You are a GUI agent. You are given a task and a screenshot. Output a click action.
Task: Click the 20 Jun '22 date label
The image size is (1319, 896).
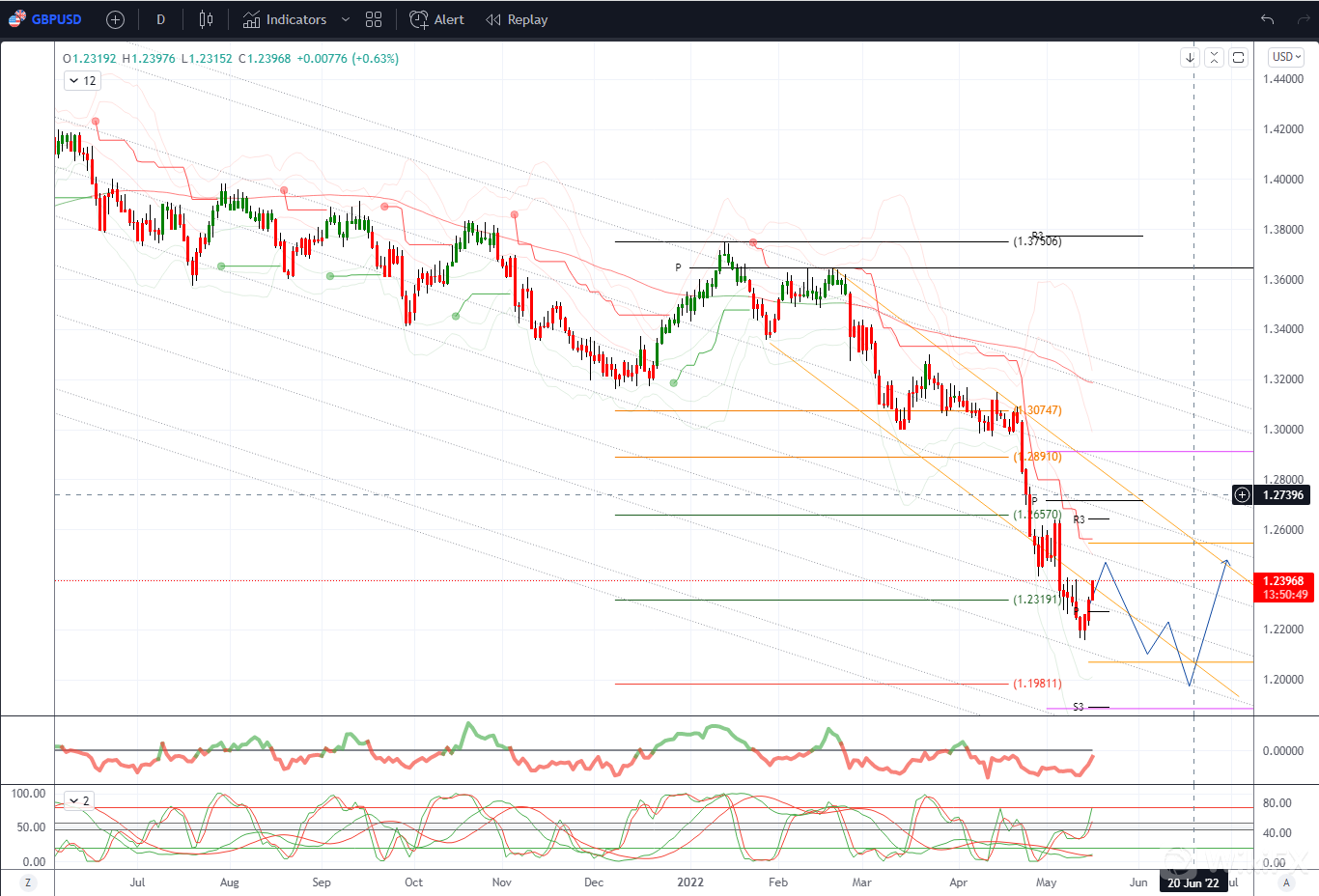pos(1193,882)
